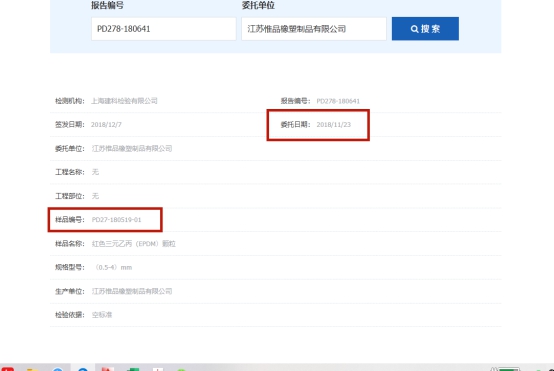Click the 检验依据 field label
554x371 pixels.
click(x=70, y=315)
